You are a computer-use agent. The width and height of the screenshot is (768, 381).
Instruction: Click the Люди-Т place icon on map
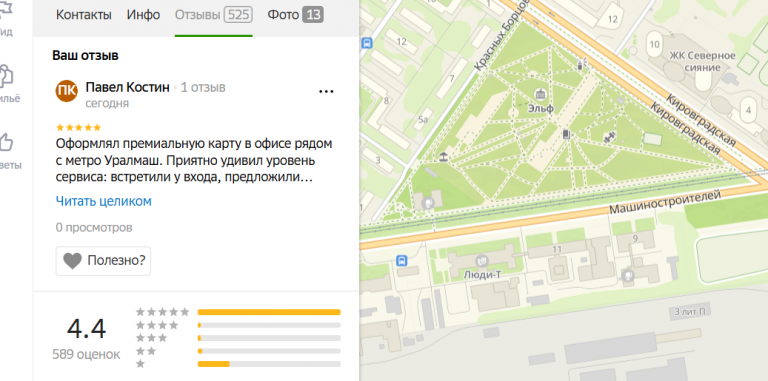coord(482,261)
